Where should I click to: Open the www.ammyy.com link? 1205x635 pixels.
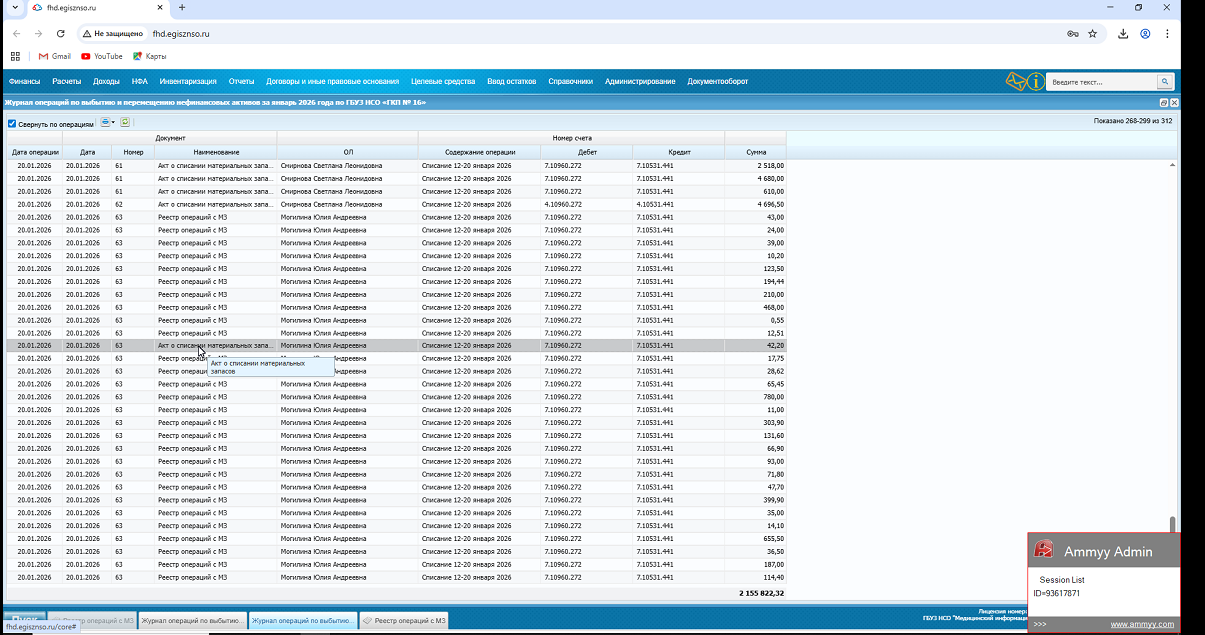tap(1142, 624)
